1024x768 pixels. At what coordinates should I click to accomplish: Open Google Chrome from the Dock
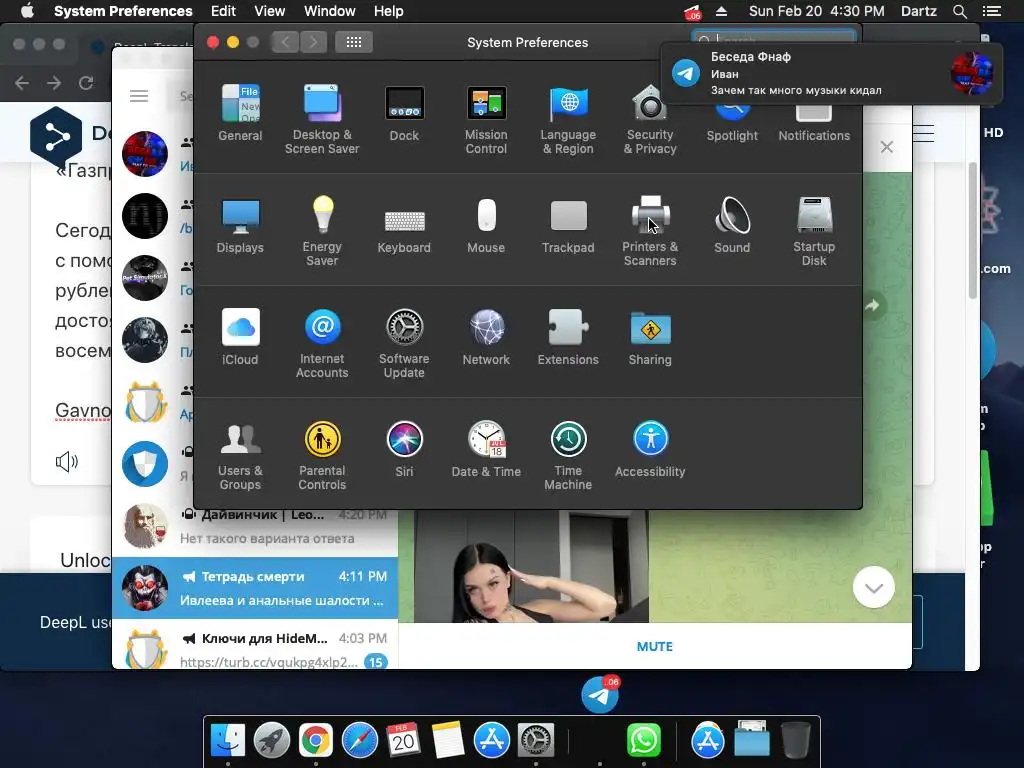tap(315, 741)
